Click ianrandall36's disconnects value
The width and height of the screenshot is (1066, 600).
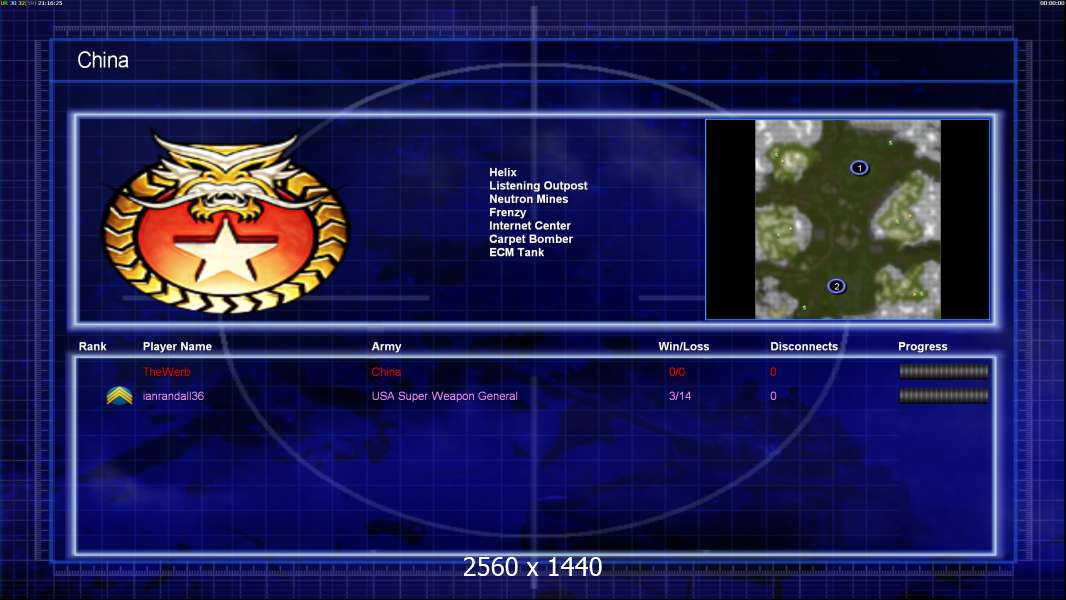click(x=773, y=396)
